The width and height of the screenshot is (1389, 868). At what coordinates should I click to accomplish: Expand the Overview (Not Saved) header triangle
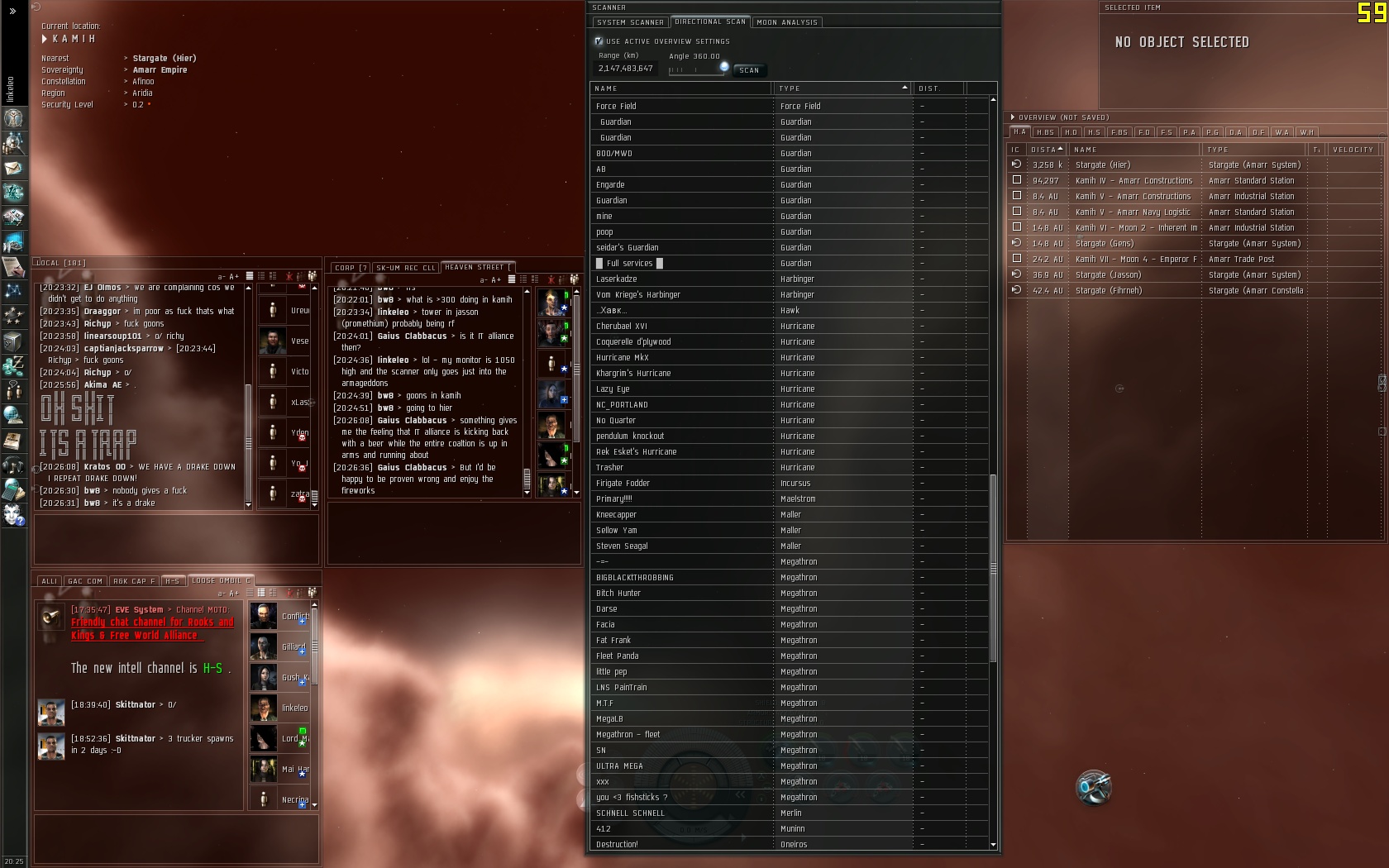(x=1013, y=117)
